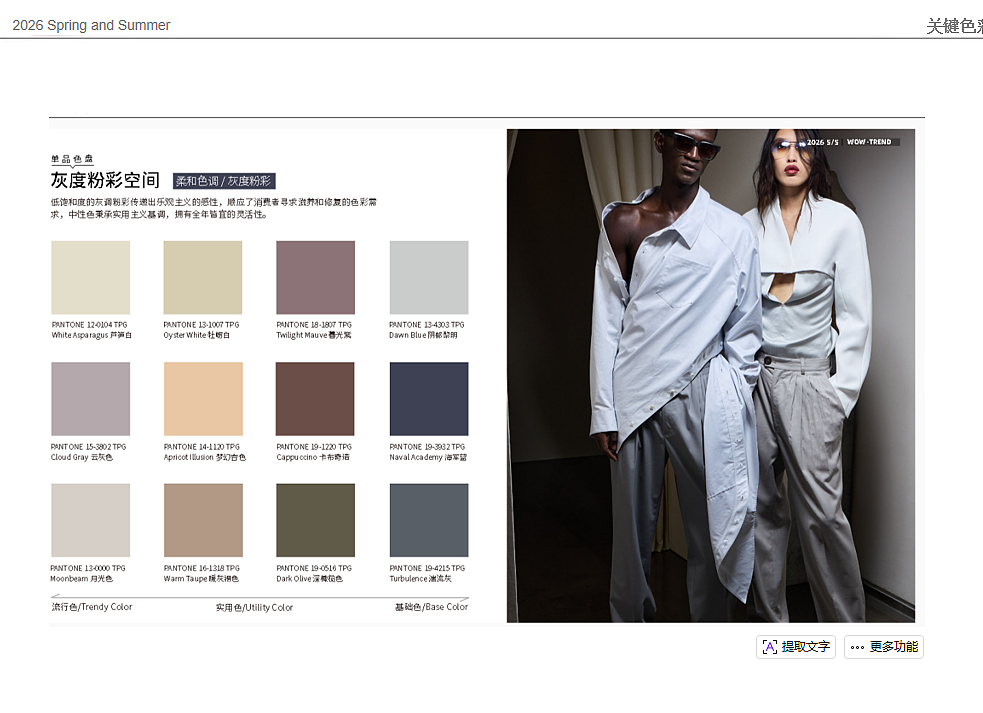This screenshot has width=983, height=713.
Task: Pick the Twilight Mauve color swatch
Action: coord(315,277)
